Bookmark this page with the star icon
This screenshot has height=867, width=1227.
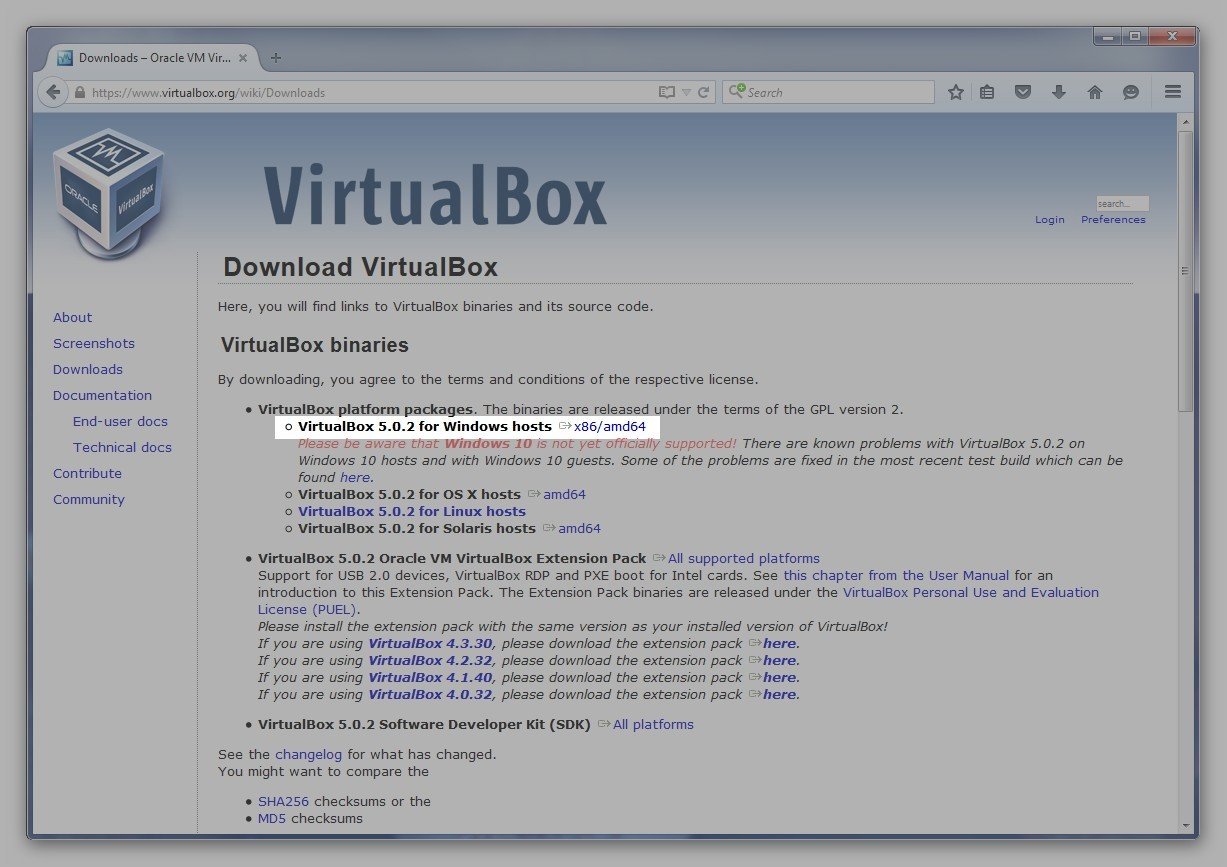pyautogui.click(x=956, y=92)
